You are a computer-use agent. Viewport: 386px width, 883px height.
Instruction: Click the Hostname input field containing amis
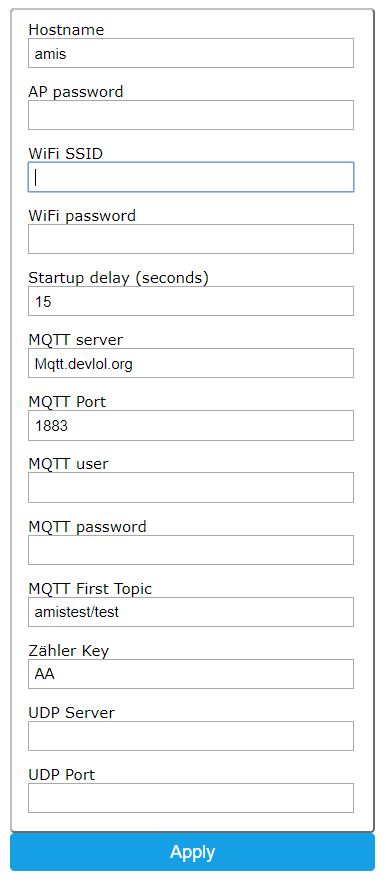tap(191, 53)
